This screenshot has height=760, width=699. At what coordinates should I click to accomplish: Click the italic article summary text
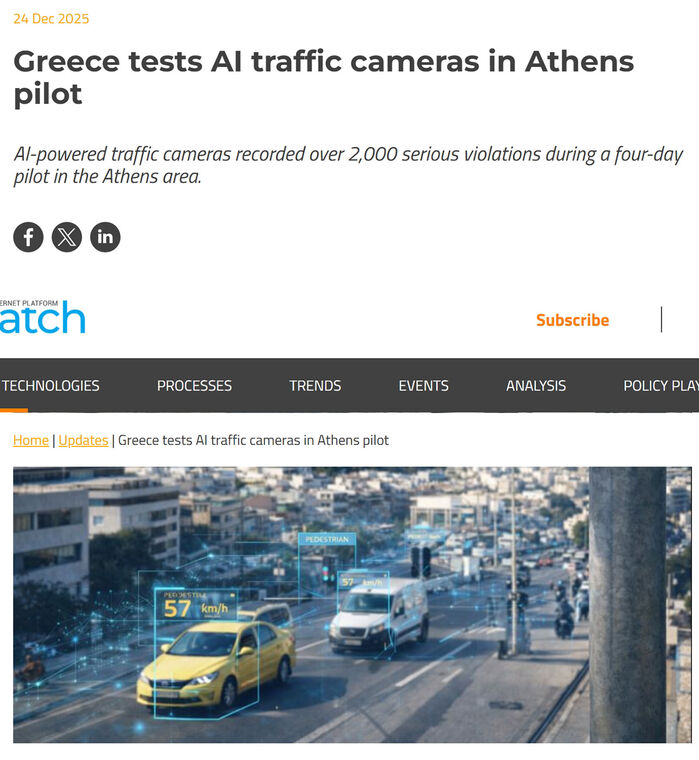pos(348,165)
